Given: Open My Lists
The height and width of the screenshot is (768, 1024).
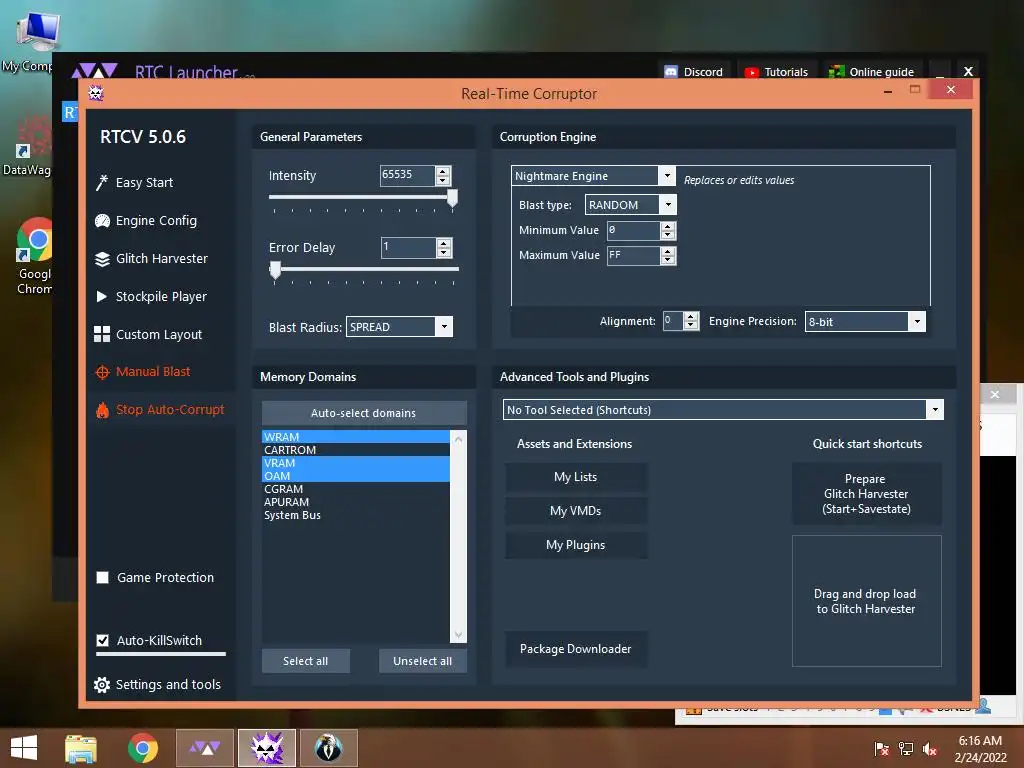Looking at the screenshot, I should pos(575,477).
